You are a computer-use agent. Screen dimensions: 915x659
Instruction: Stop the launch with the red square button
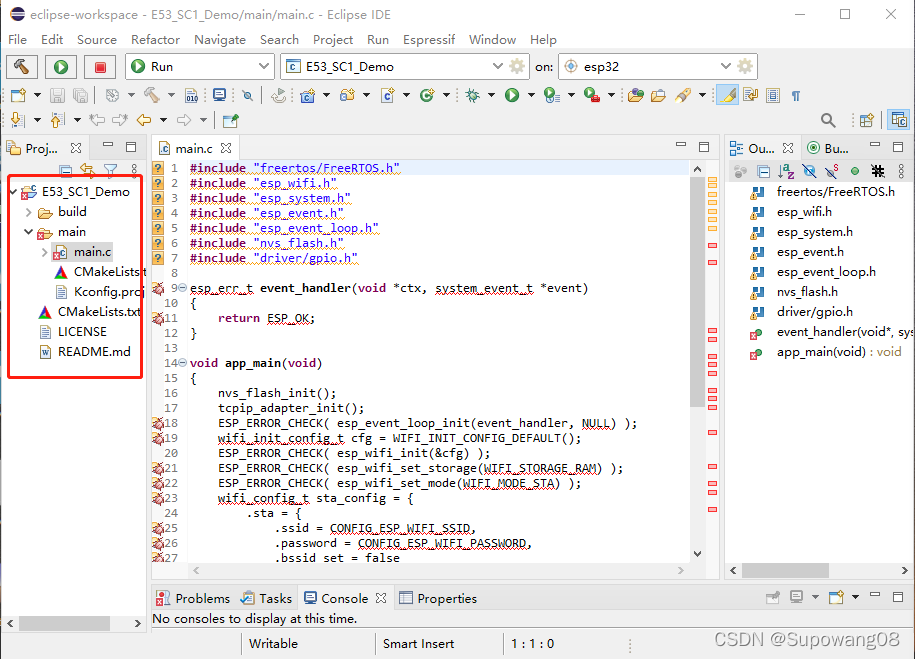(100, 67)
